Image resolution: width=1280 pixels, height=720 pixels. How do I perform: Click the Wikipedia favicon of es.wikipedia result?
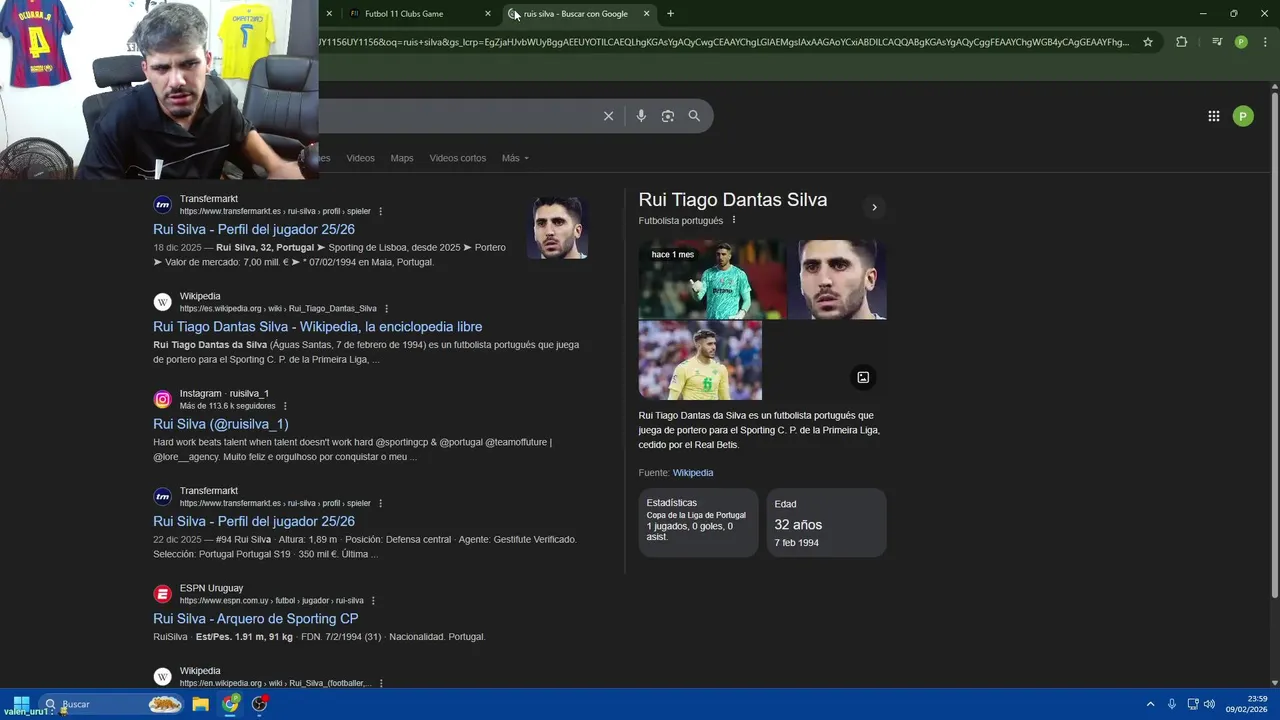click(x=162, y=302)
